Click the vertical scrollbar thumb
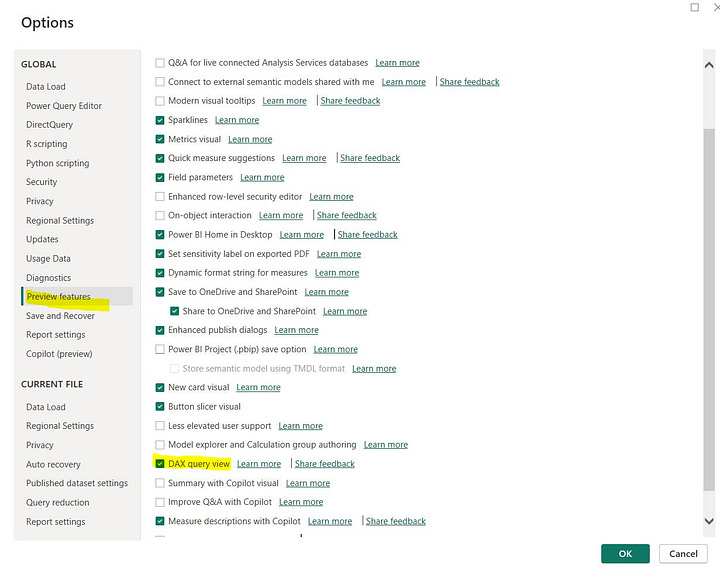Screen dimensions: 720x577 (x=709, y=310)
